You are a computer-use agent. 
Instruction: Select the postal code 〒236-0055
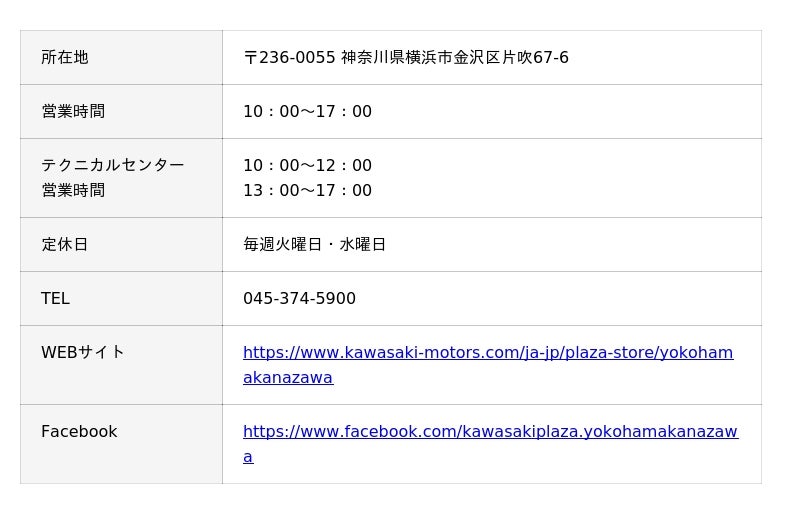coord(289,57)
